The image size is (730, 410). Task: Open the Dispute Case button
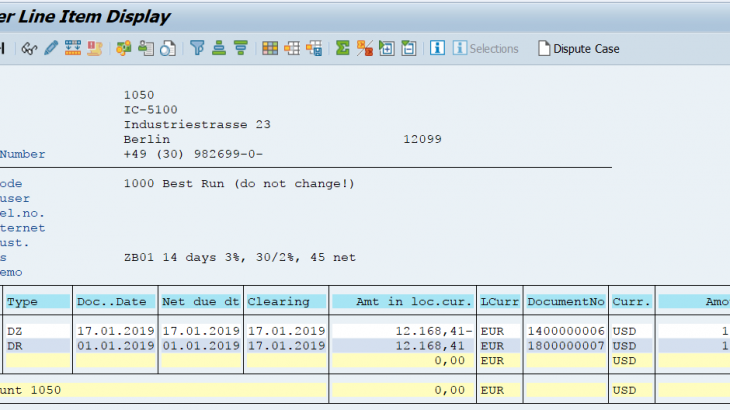pyautogui.click(x=579, y=48)
